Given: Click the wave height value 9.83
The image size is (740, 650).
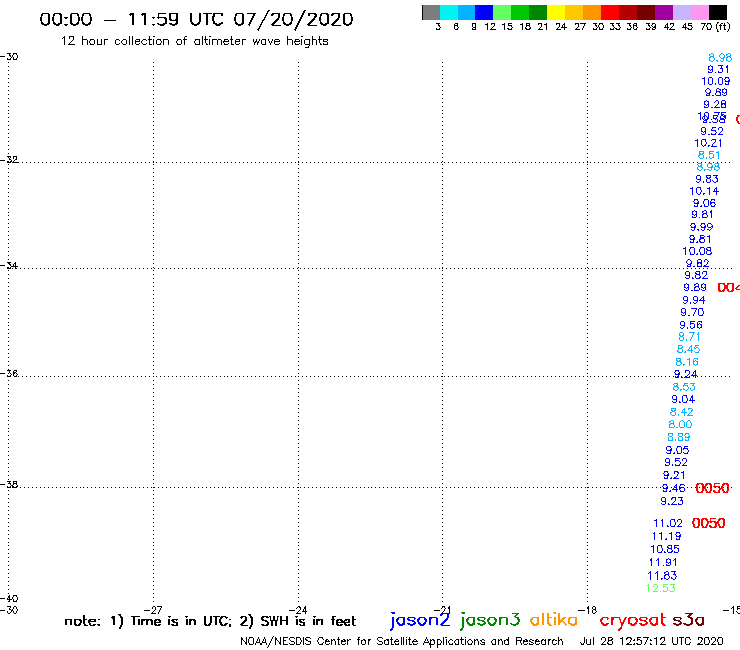Looking at the screenshot, I should tap(706, 179).
